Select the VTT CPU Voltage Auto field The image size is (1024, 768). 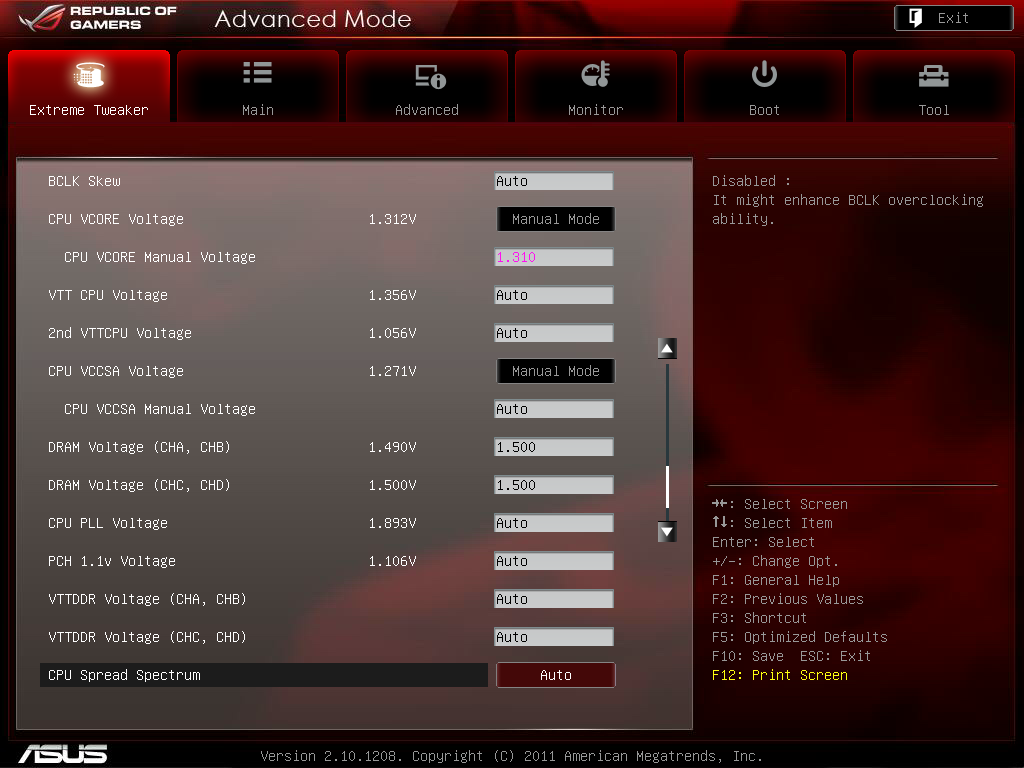554,295
